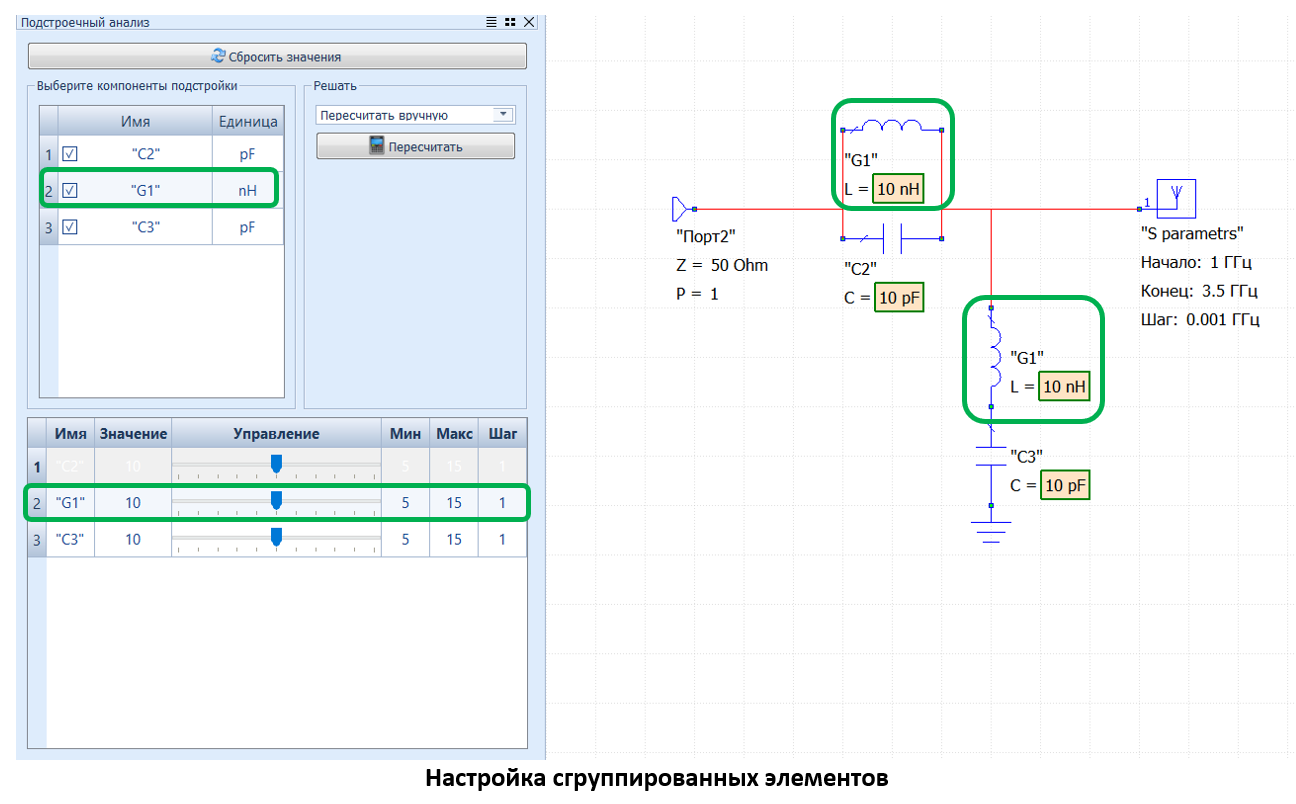Click the Пересчитать button
The height and width of the screenshot is (804, 1296).
point(416,147)
